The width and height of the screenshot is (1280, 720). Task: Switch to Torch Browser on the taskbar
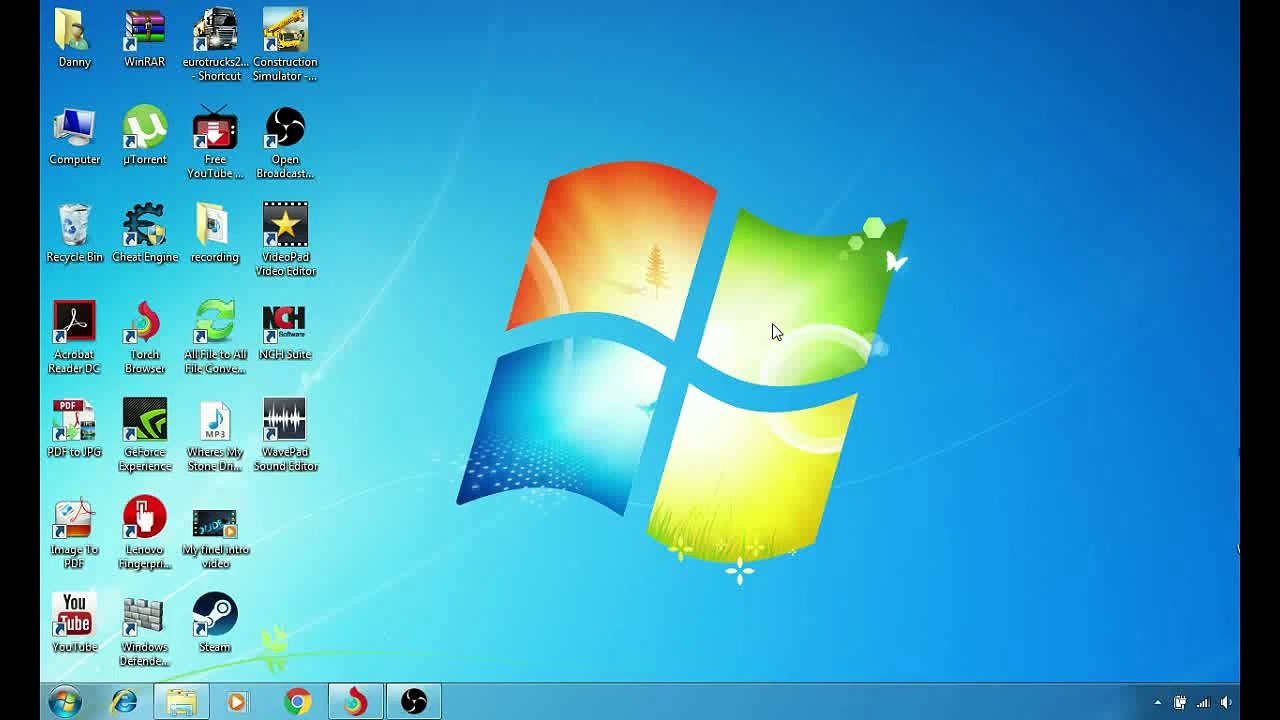(355, 702)
